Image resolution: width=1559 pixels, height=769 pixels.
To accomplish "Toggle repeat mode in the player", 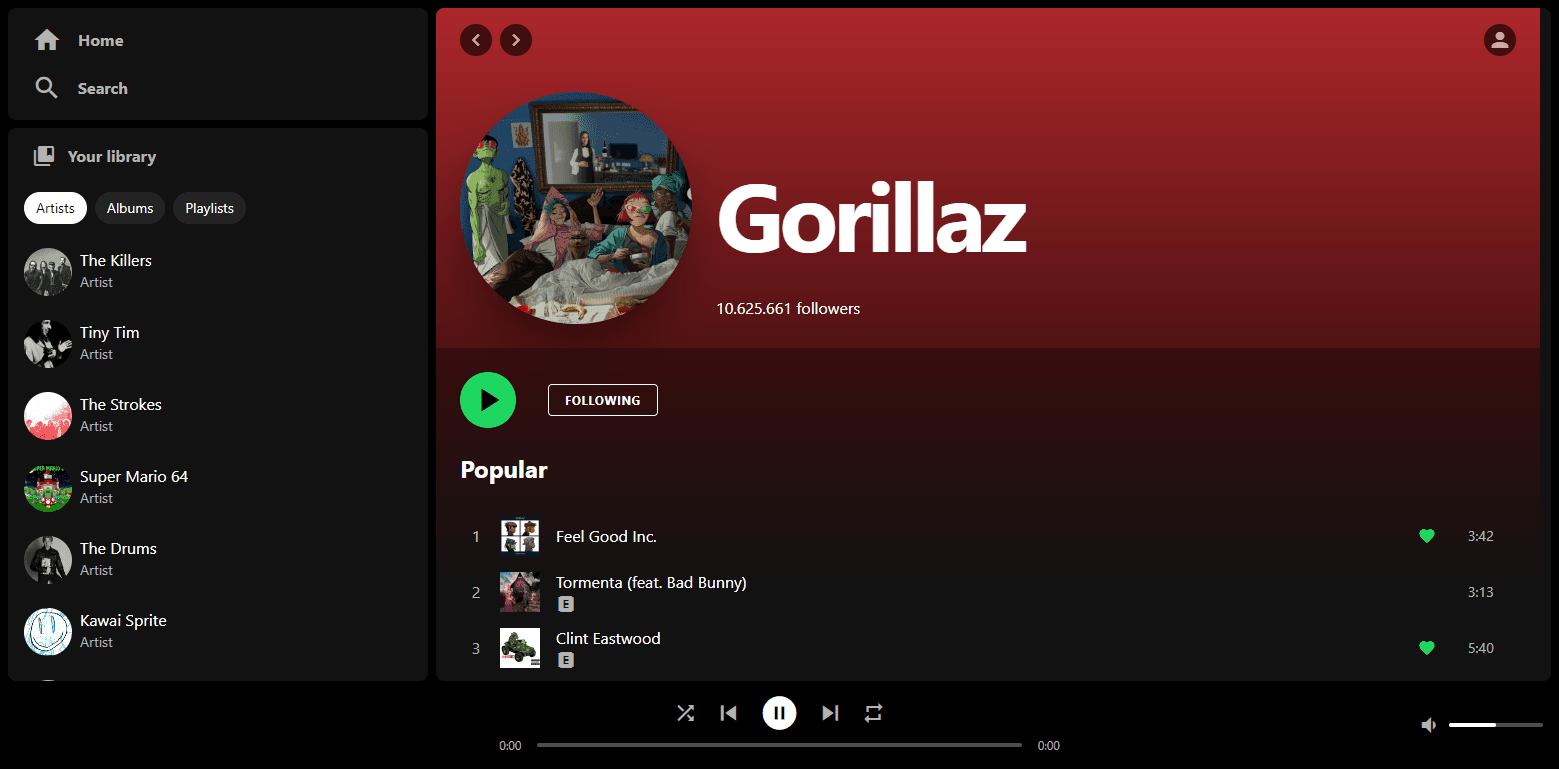I will [874, 713].
